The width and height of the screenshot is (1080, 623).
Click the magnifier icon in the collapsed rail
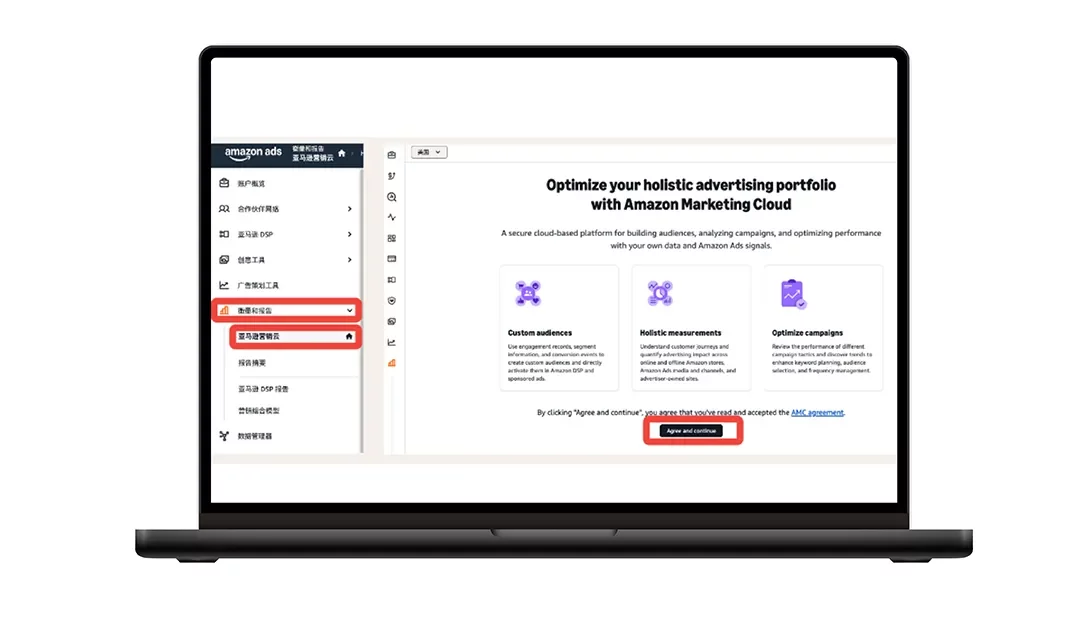[x=392, y=197]
